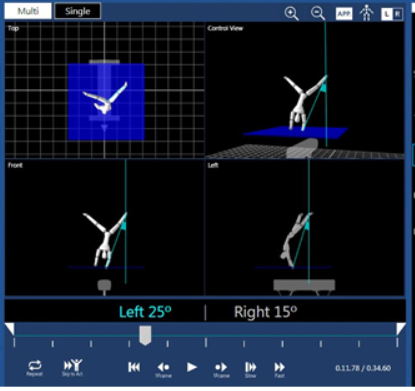The width and height of the screenshot is (415, 391).
Task: Jump to the start of playback
Action: click(x=134, y=367)
